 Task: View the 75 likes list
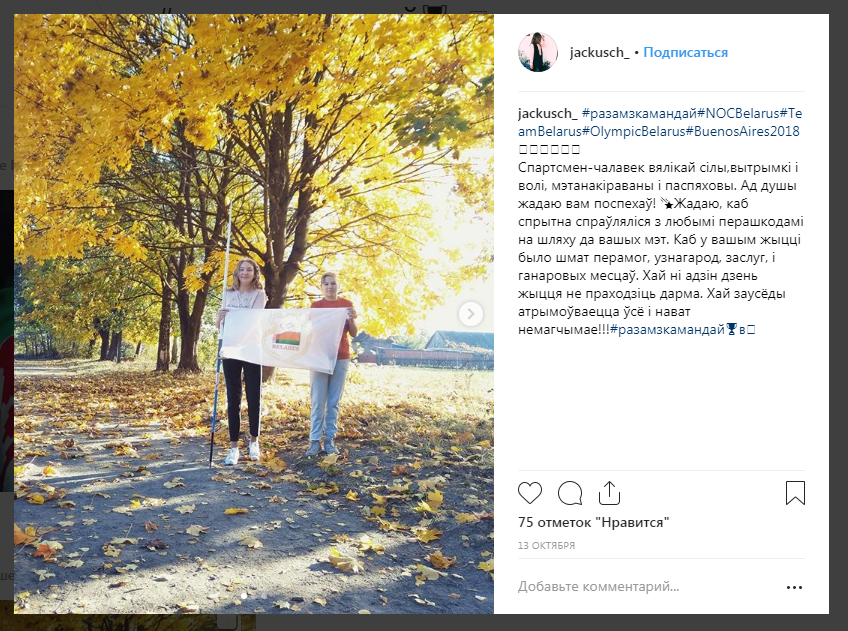click(x=593, y=522)
